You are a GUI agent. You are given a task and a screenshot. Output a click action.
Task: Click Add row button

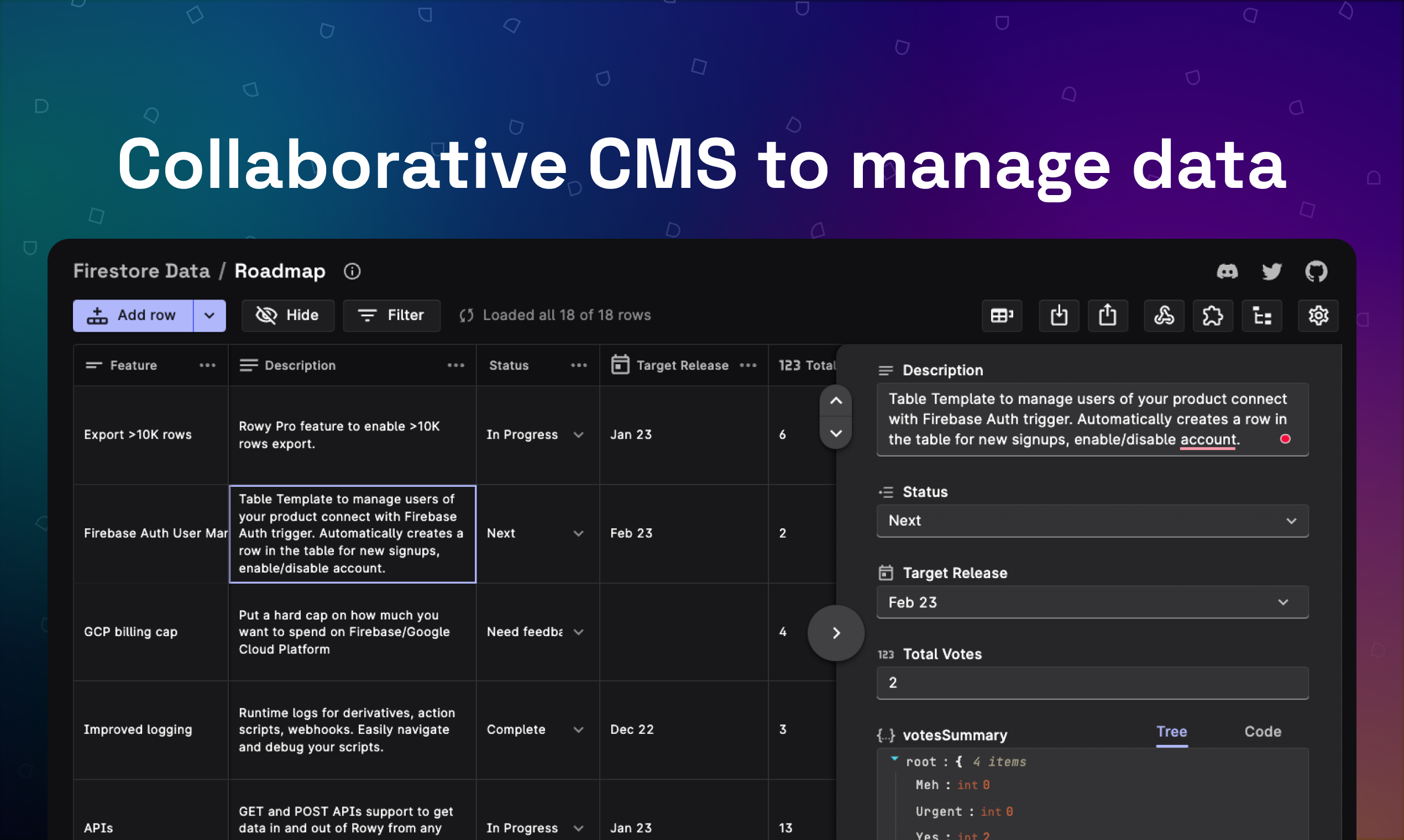pyautogui.click(x=134, y=316)
